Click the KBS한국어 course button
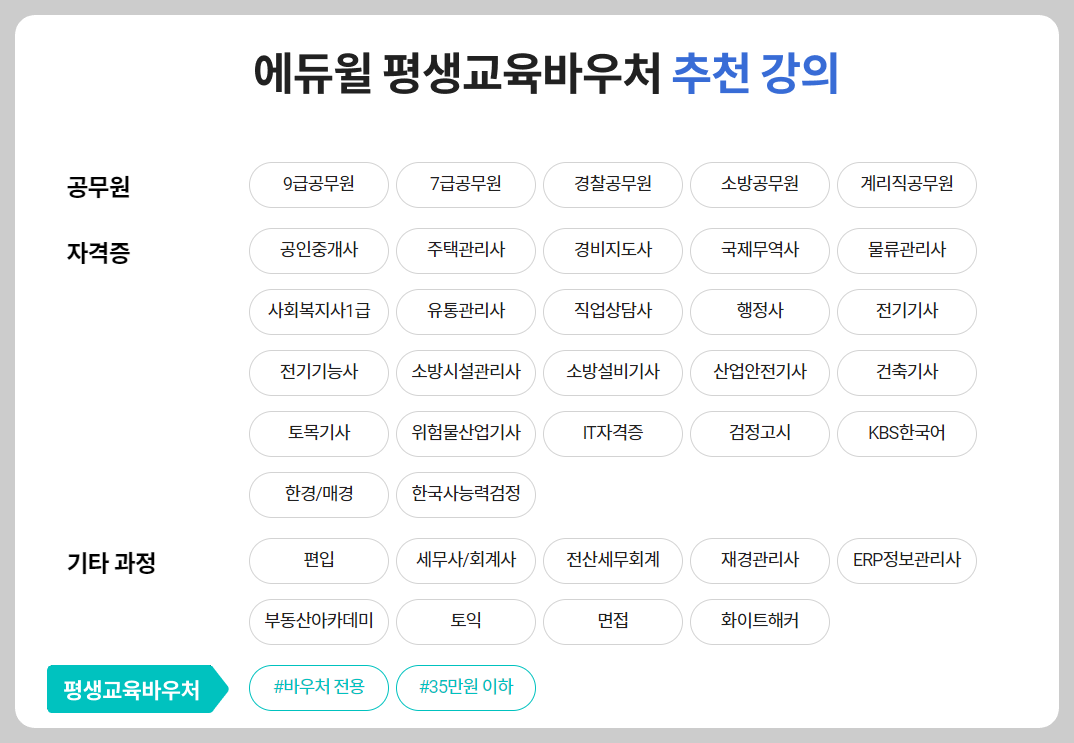 point(906,433)
